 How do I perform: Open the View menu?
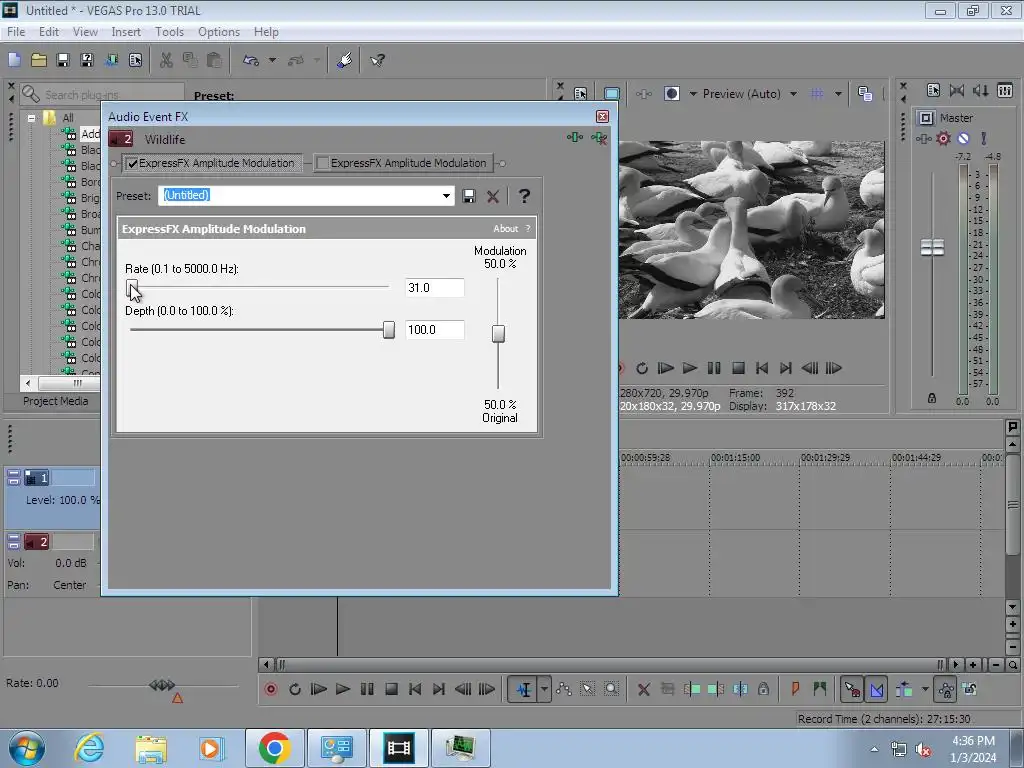[85, 31]
